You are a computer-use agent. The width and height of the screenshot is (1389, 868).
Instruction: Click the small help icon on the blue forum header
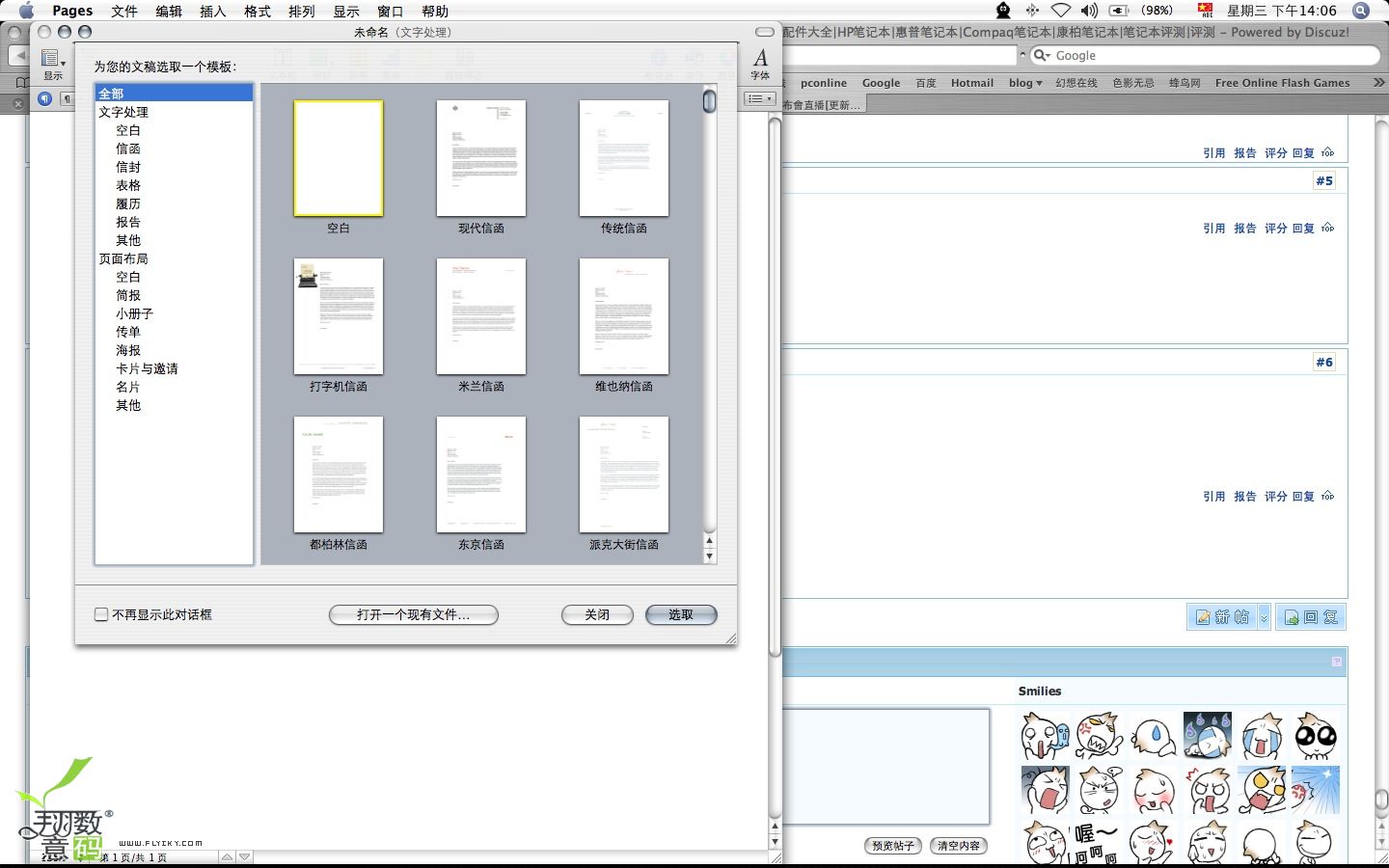click(x=1337, y=662)
